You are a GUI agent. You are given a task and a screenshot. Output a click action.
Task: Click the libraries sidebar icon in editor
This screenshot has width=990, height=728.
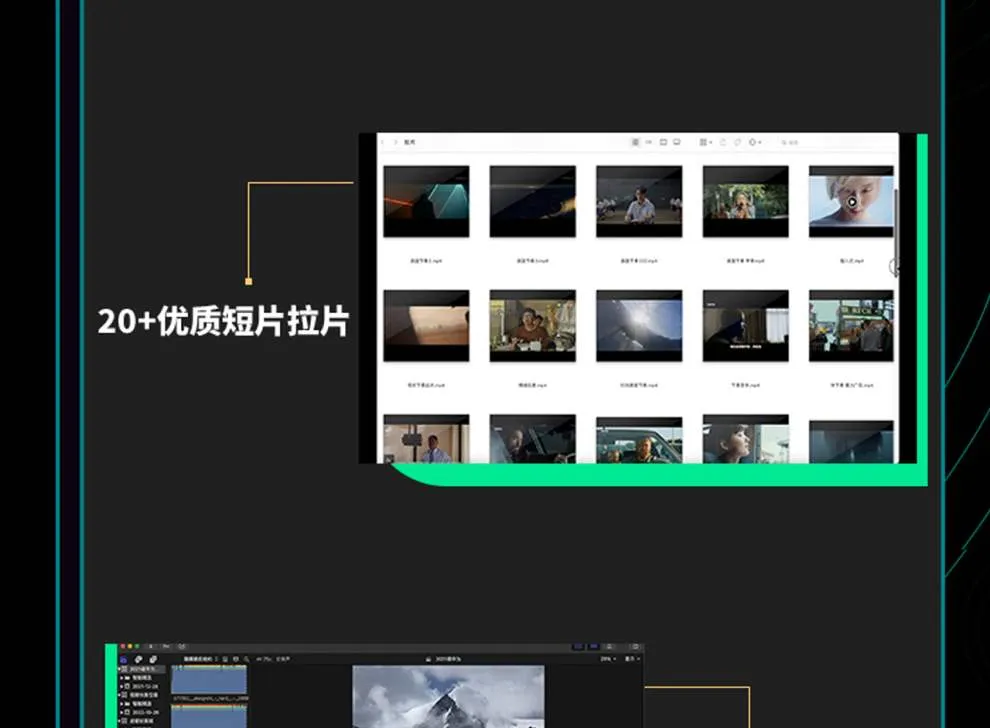point(124,659)
